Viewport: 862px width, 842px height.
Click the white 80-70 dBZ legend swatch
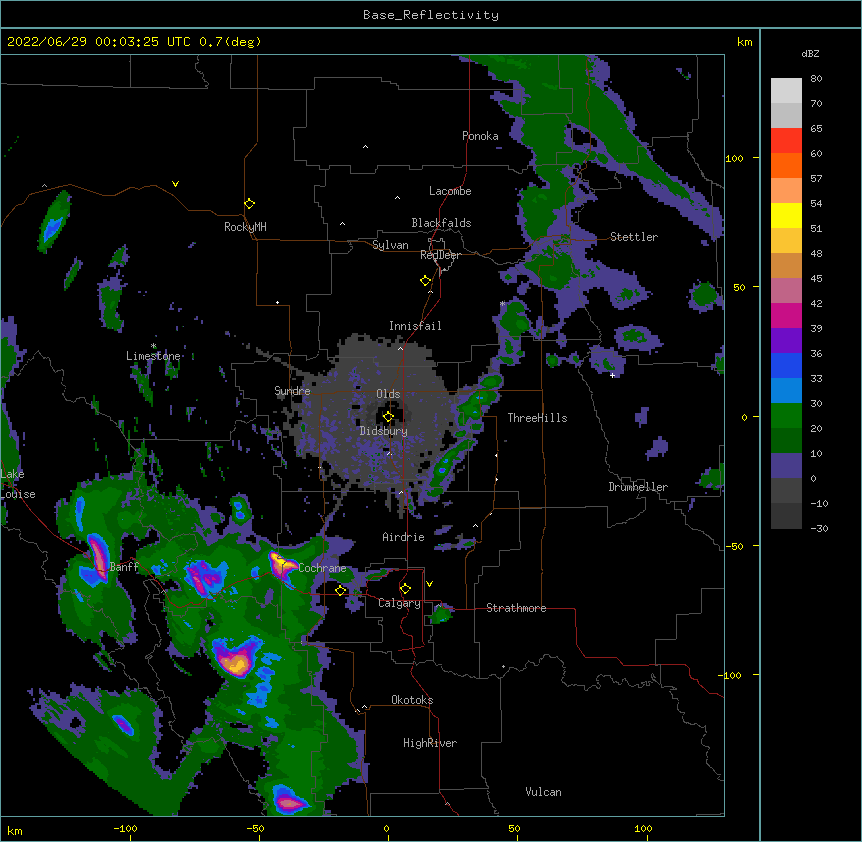click(x=786, y=91)
